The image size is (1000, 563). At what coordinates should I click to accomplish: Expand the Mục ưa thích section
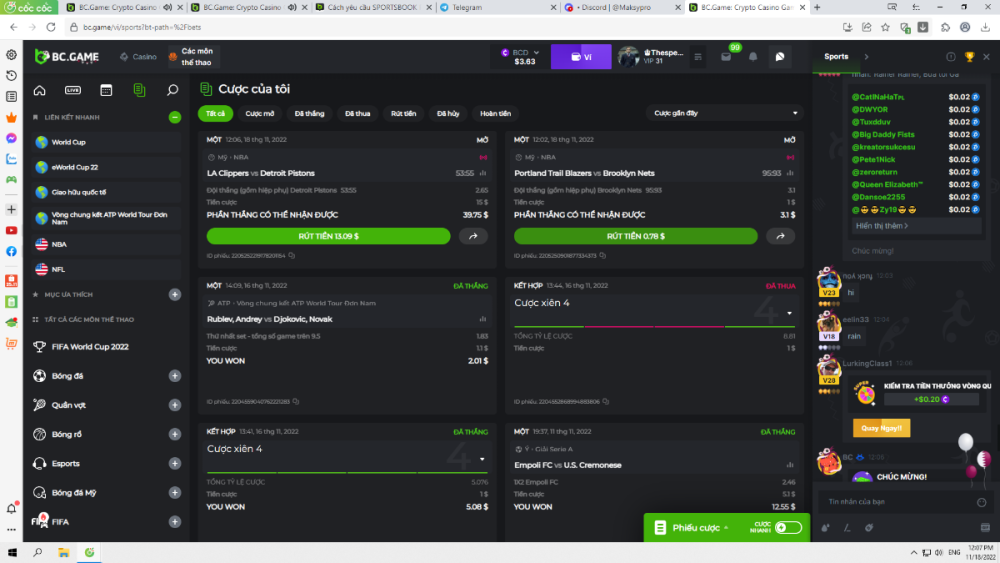point(175,294)
